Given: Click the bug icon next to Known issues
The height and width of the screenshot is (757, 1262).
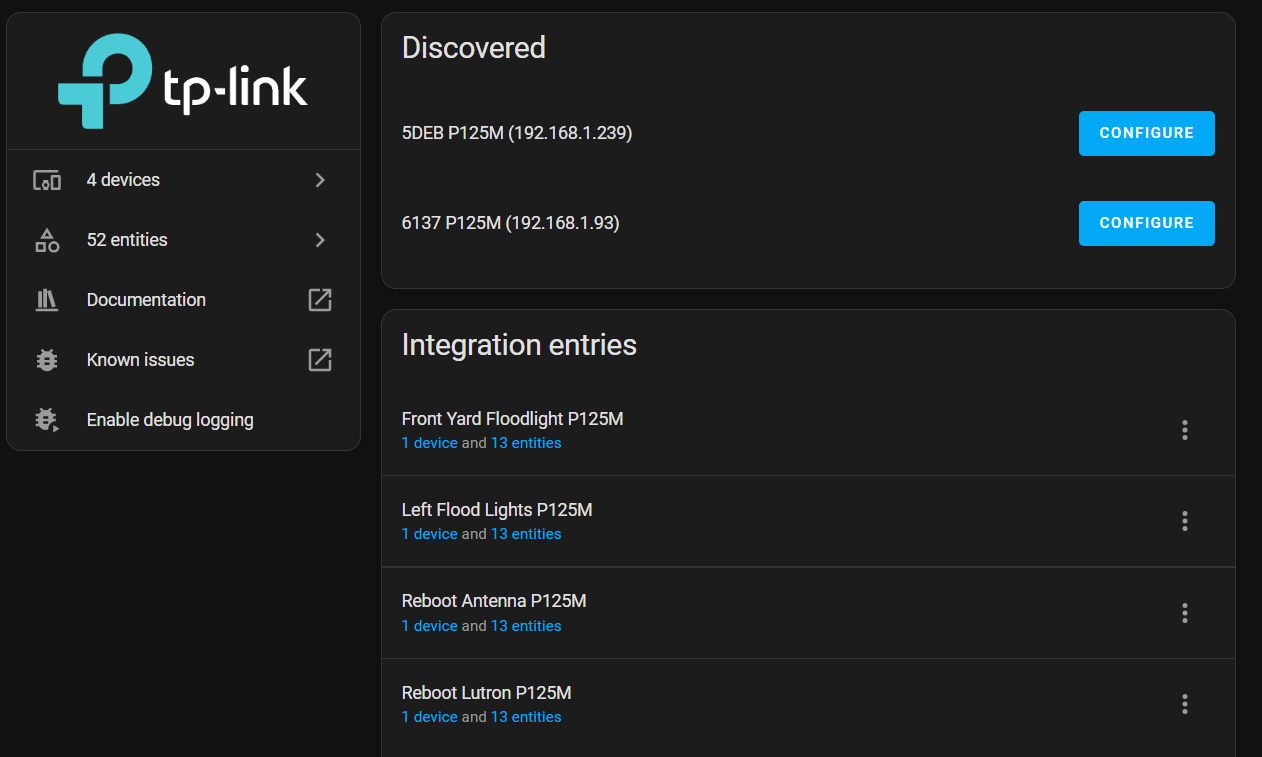Looking at the screenshot, I should click(x=46, y=360).
